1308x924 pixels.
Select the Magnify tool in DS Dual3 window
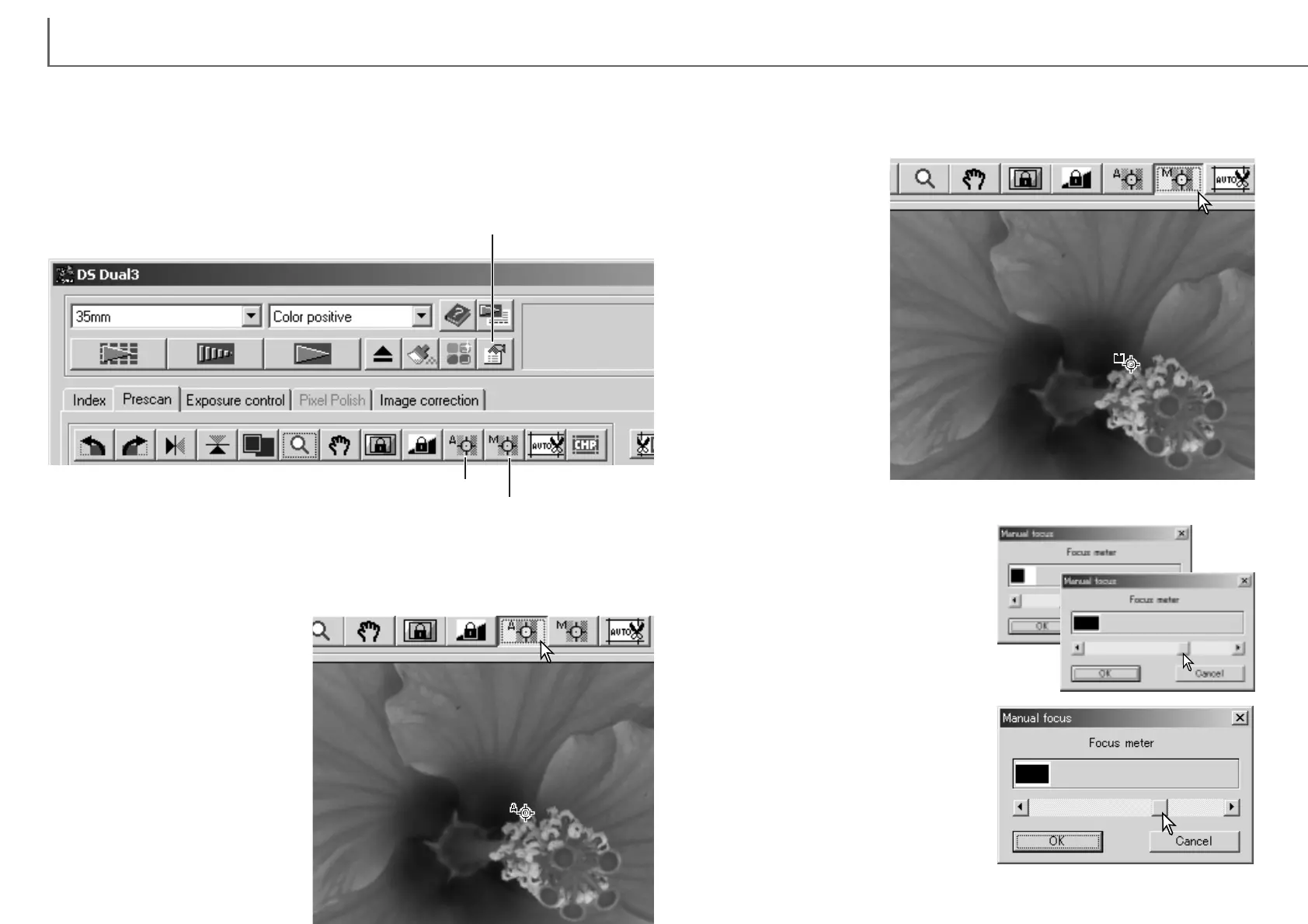point(299,446)
